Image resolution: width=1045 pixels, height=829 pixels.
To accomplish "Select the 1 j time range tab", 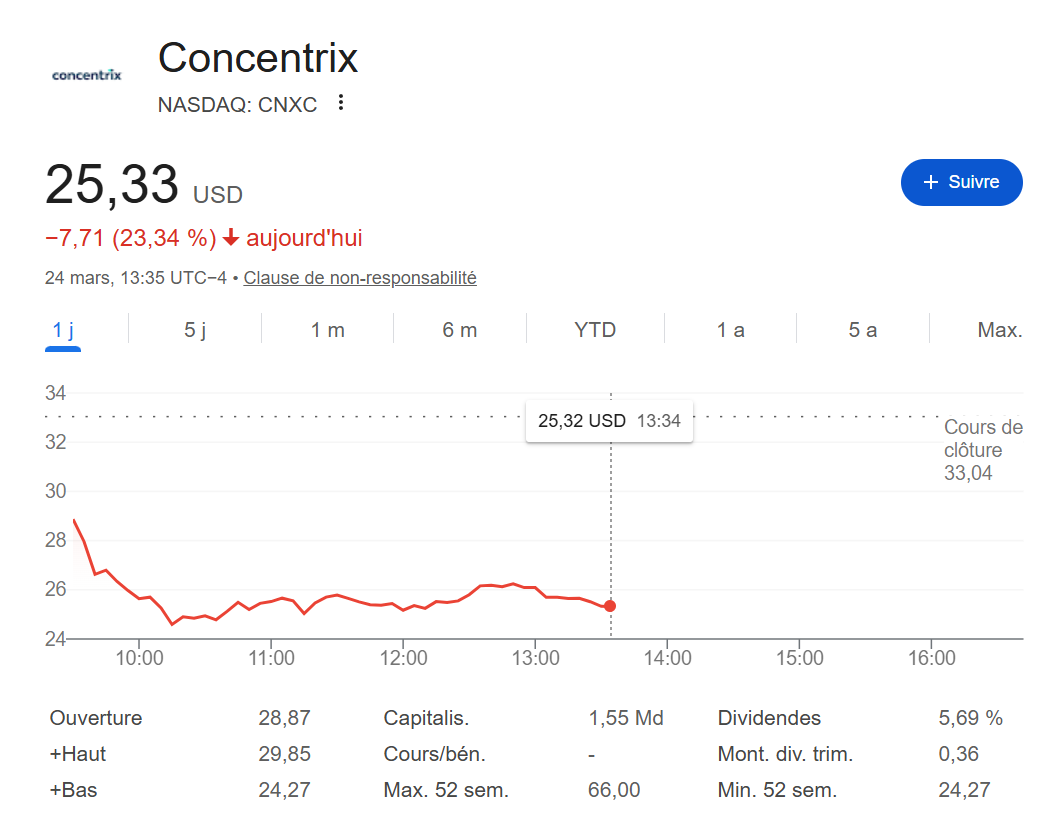I will point(63,330).
